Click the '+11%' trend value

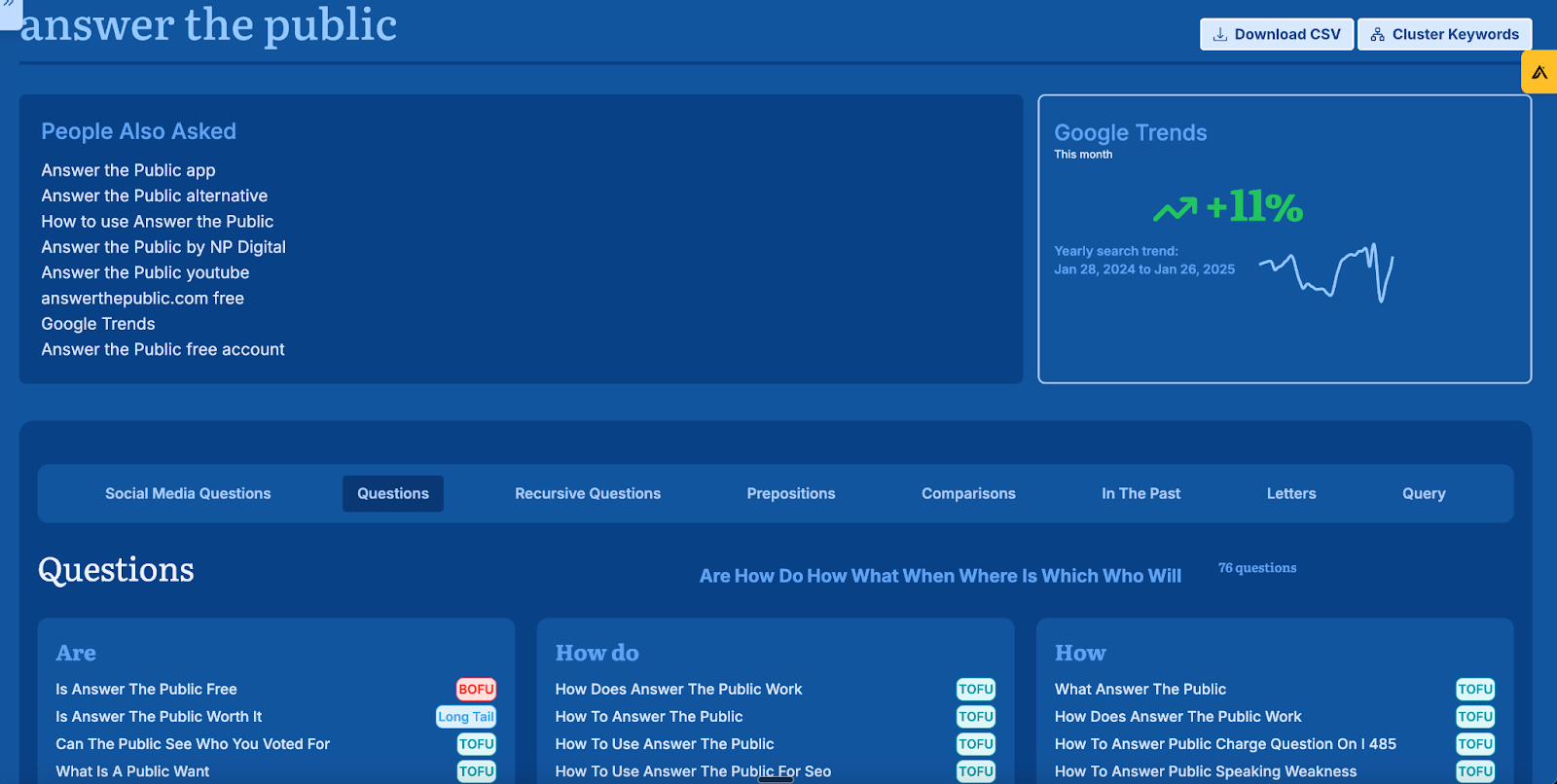pos(1254,206)
